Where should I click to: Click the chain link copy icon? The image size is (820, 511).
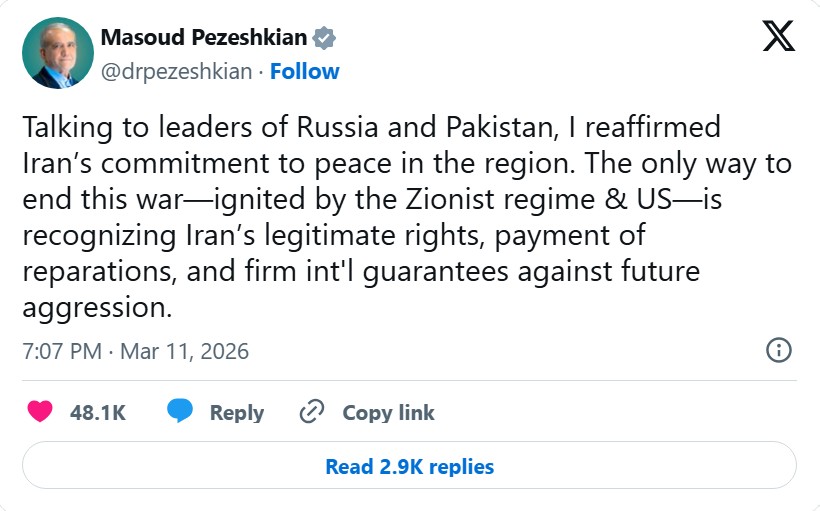tap(313, 412)
